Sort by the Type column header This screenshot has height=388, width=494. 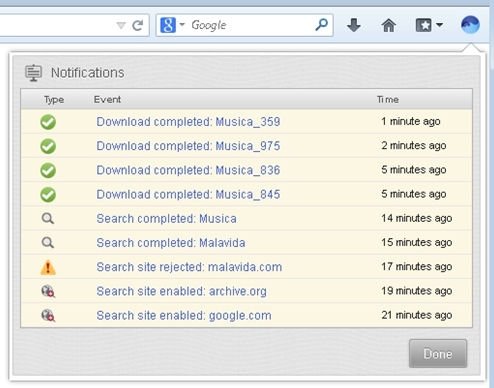coord(54,99)
